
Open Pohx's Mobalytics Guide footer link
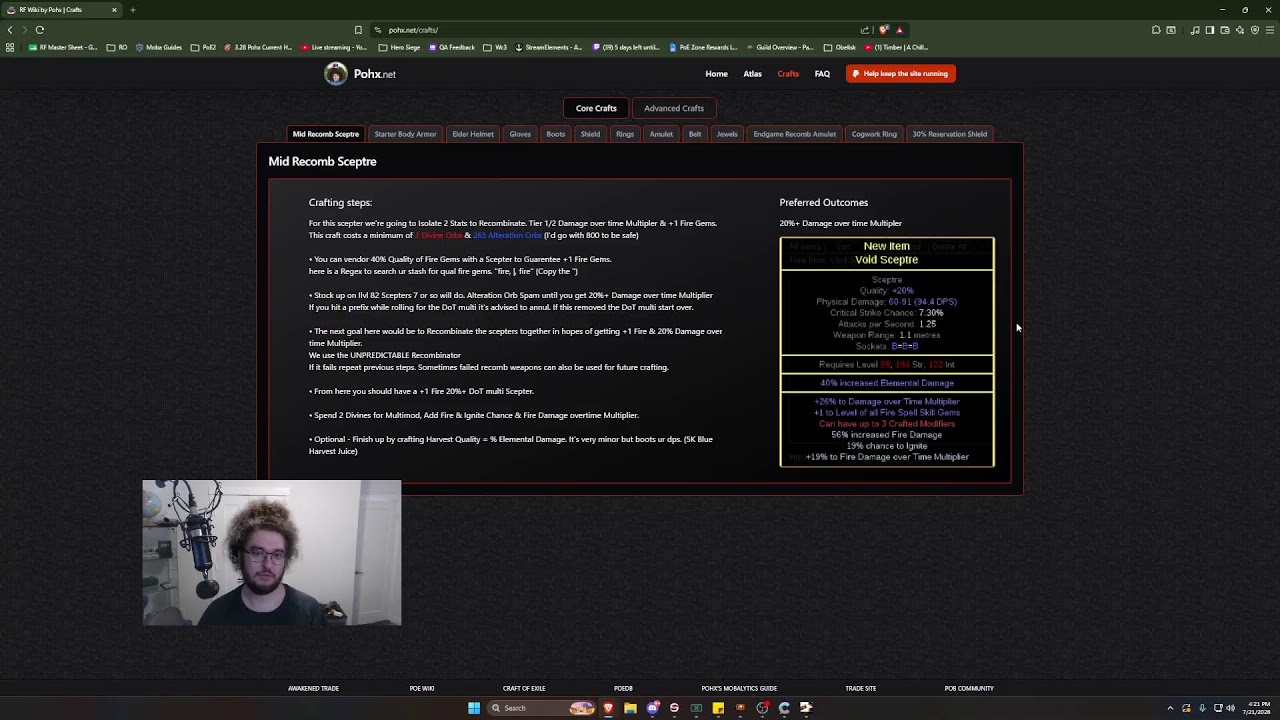739,688
